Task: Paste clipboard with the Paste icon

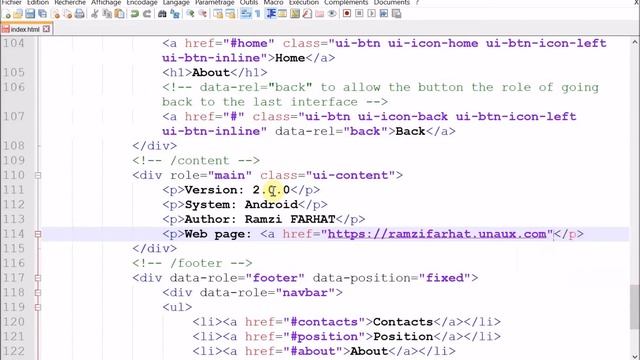Action: point(119,14)
